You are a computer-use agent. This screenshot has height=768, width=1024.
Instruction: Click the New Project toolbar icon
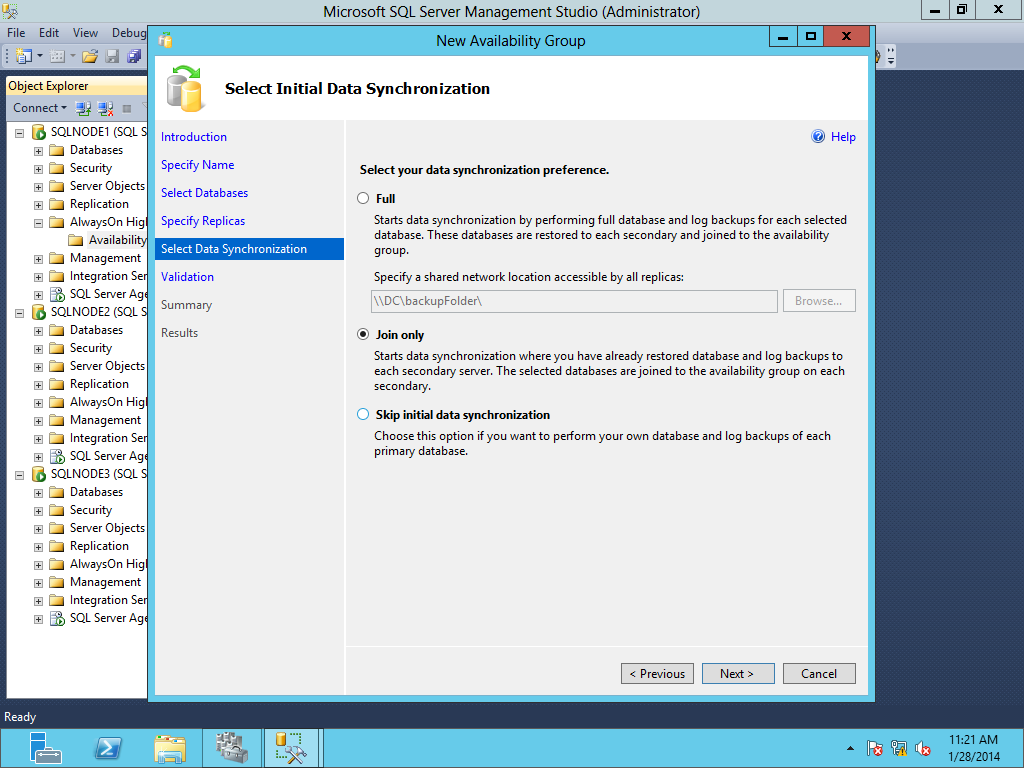pyautogui.click(x=24, y=56)
